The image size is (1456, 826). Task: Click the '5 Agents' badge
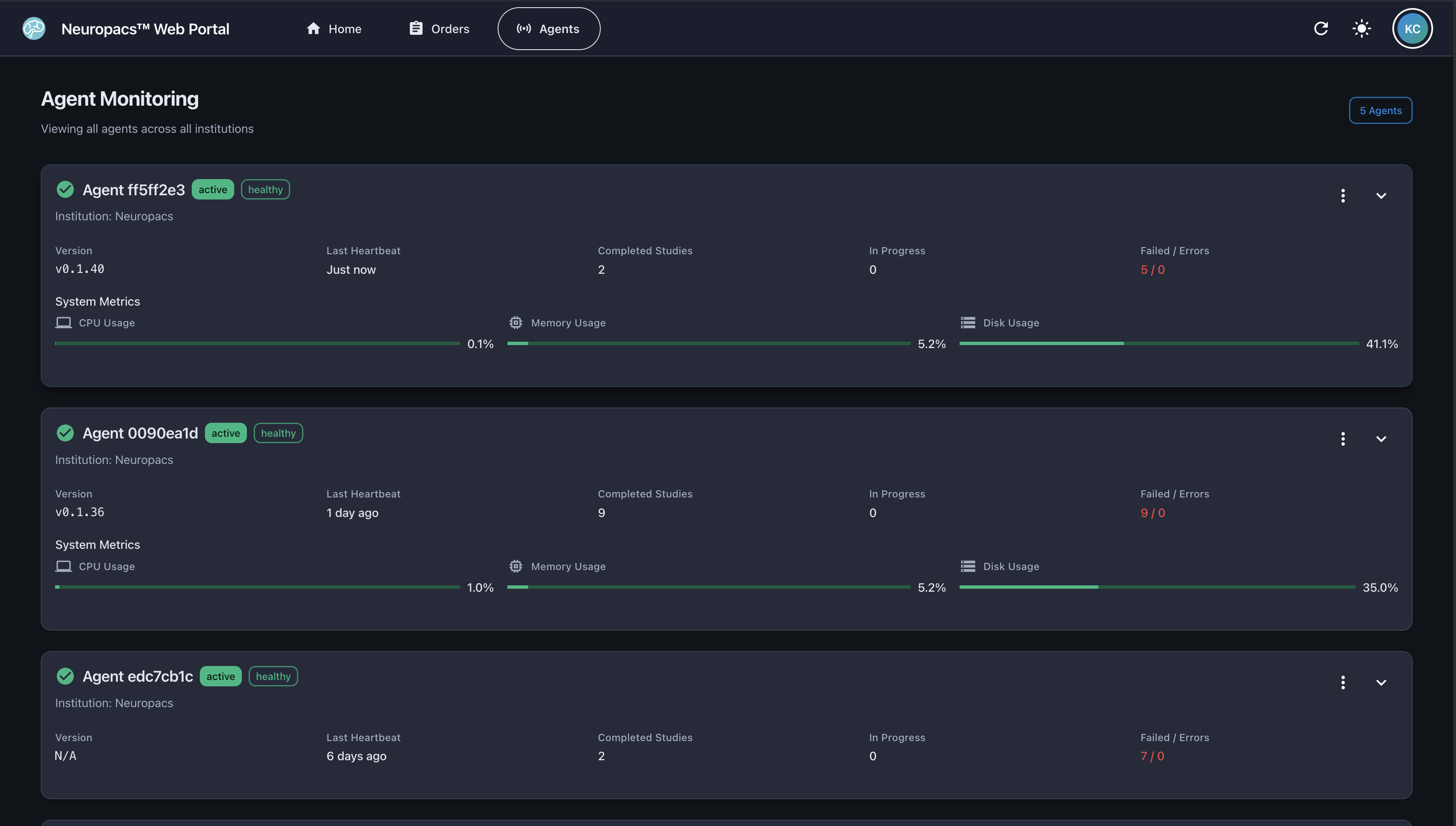coord(1380,110)
